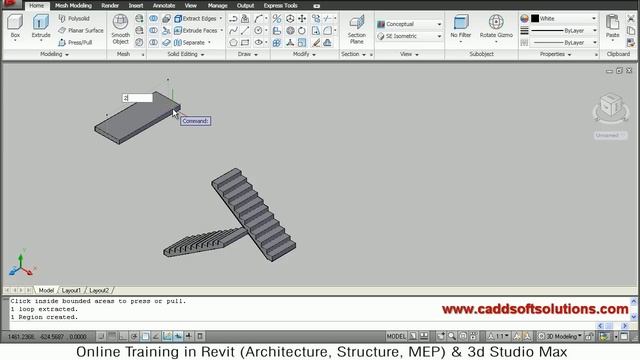
Task: Toggle Grid Display in the status bar
Action: pyautogui.click(x=112, y=336)
